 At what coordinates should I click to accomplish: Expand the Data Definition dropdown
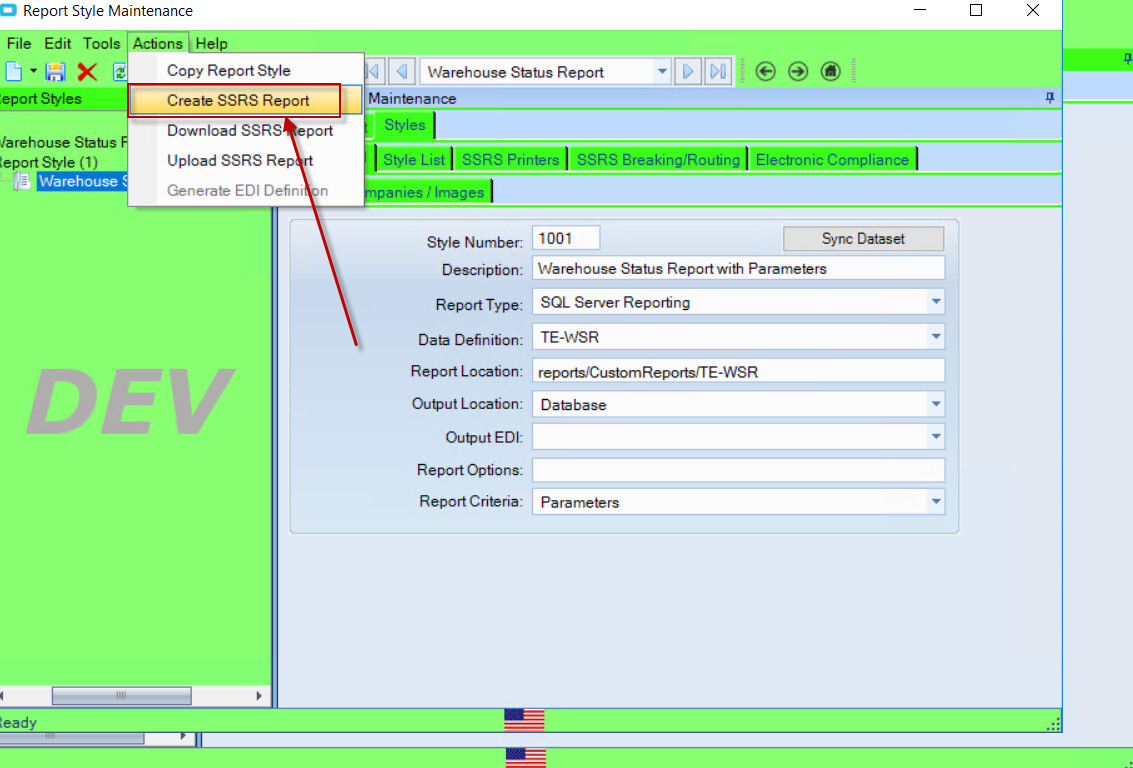(x=935, y=337)
